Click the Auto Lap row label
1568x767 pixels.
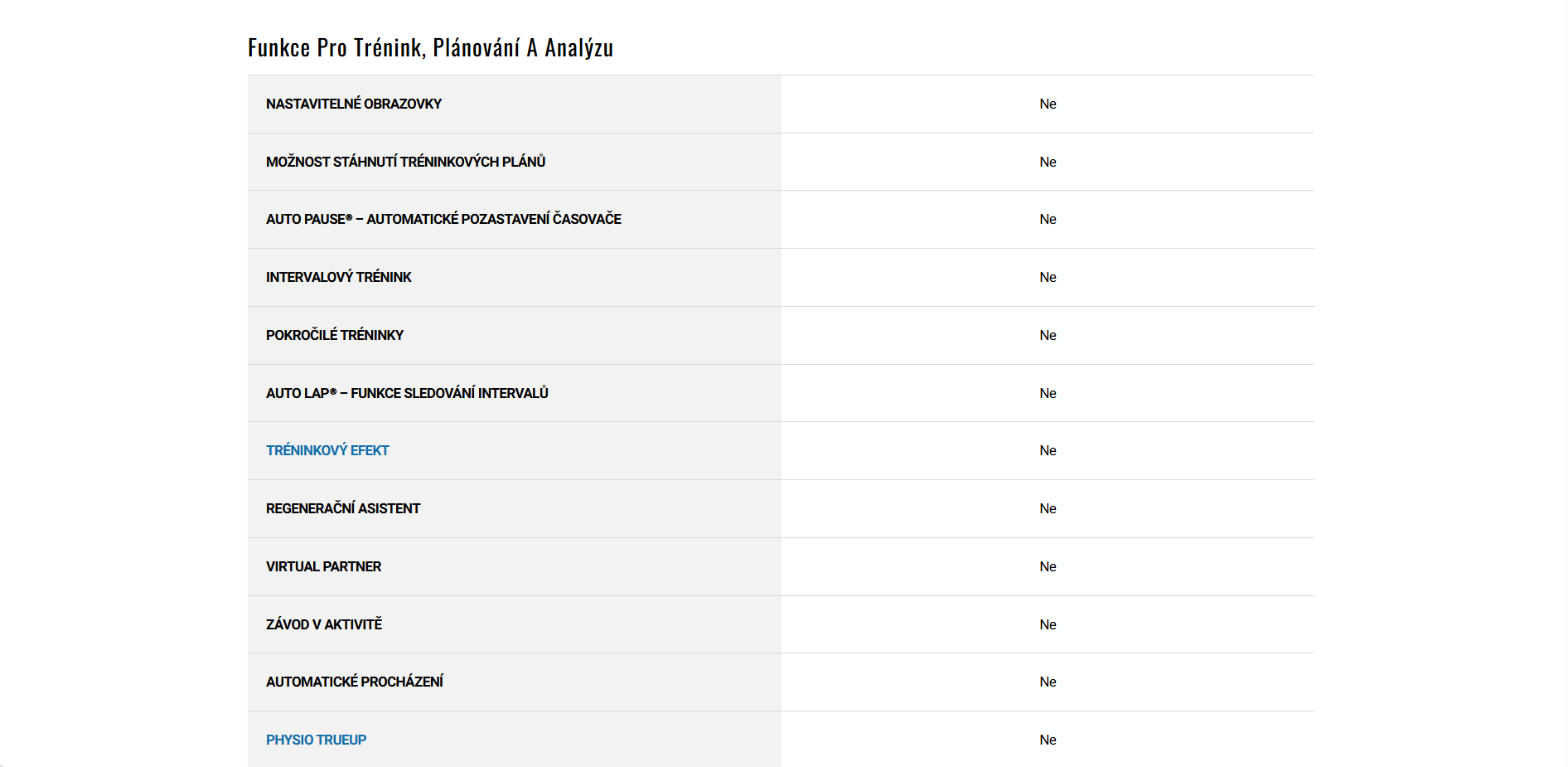(x=407, y=393)
